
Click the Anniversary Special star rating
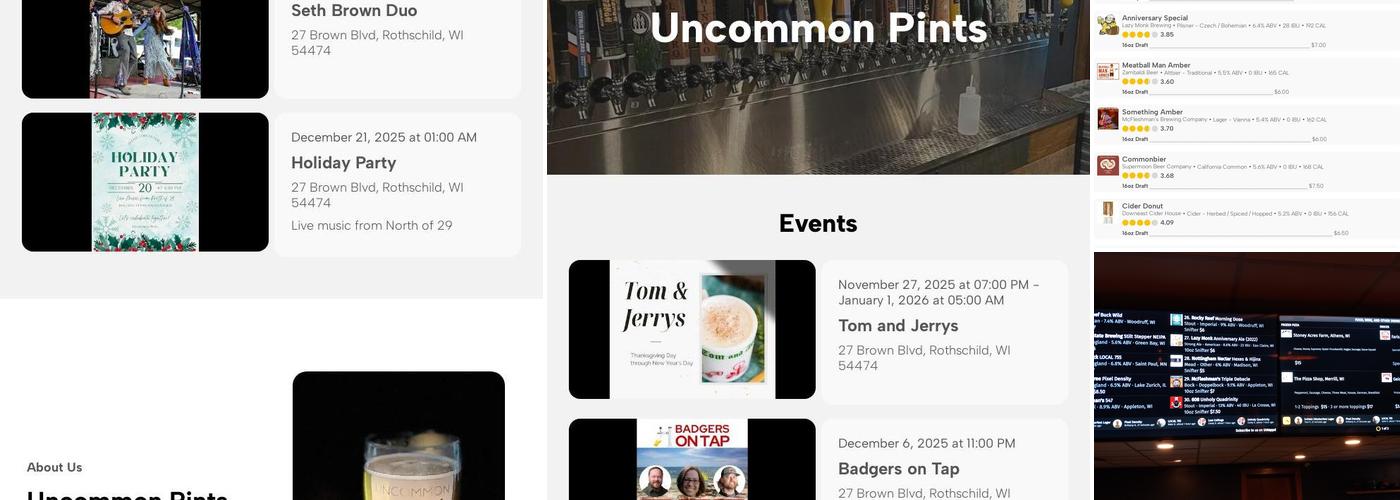point(1140,35)
